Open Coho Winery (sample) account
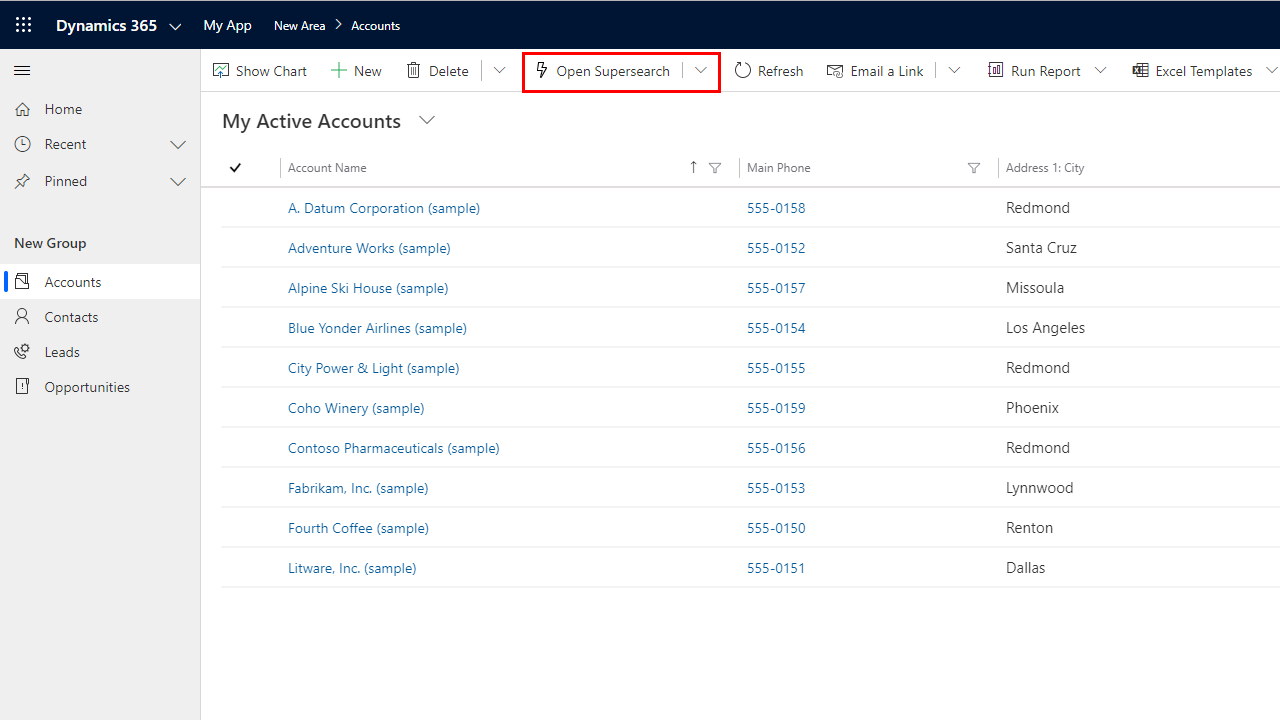Viewport: 1280px width, 720px height. point(356,408)
